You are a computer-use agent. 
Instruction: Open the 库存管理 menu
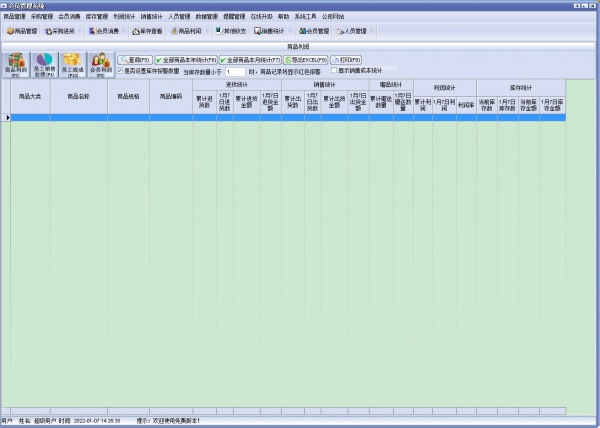(x=96, y=18)
